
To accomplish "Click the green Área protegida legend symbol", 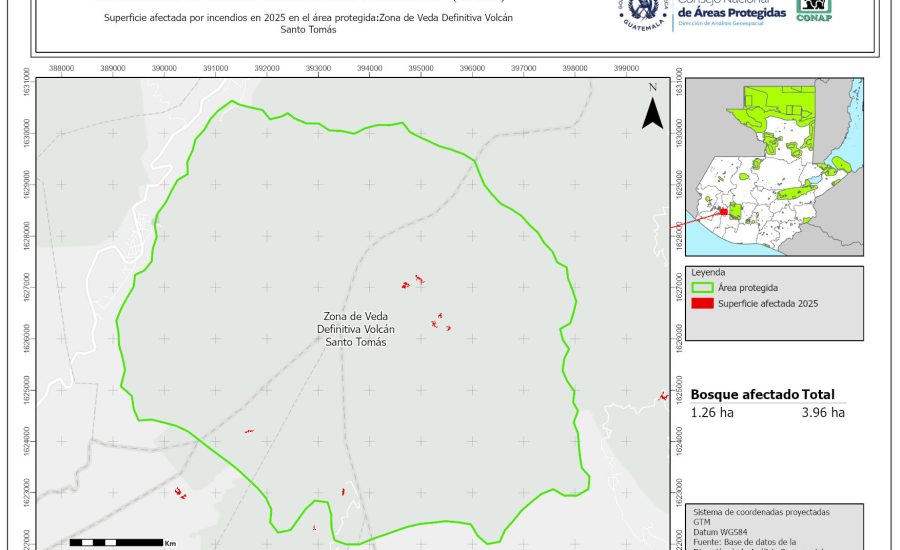I will 703,287.
